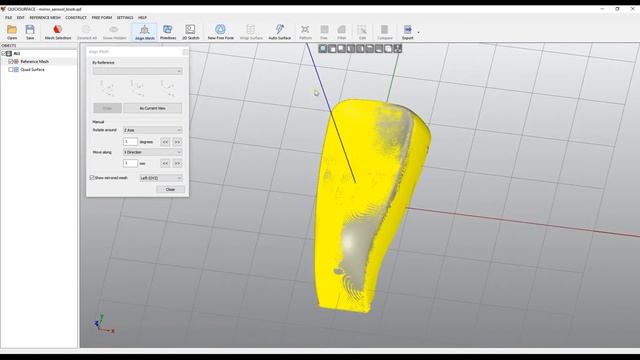Rotate forward with the degrees >> button
Image resolution: width=640 pixels, height=360 pixels.
coord(177,142)
